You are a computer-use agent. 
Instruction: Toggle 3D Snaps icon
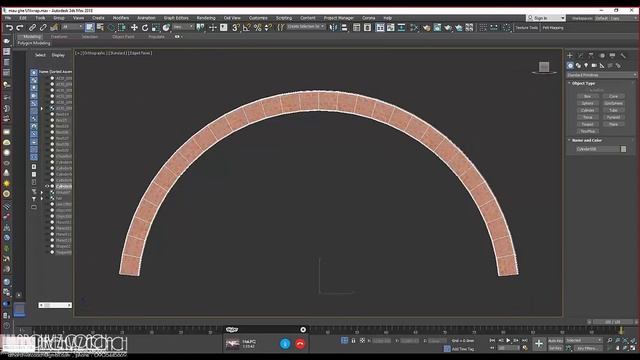(x=236, y=27)
